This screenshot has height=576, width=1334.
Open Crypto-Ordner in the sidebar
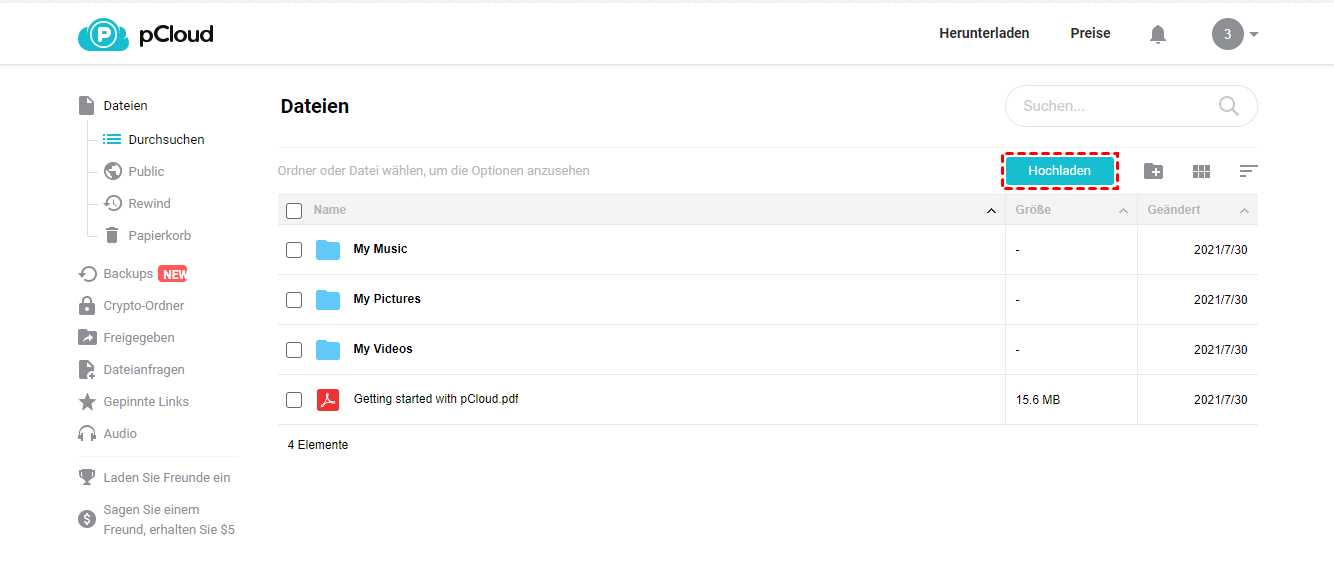pos(143,306)
